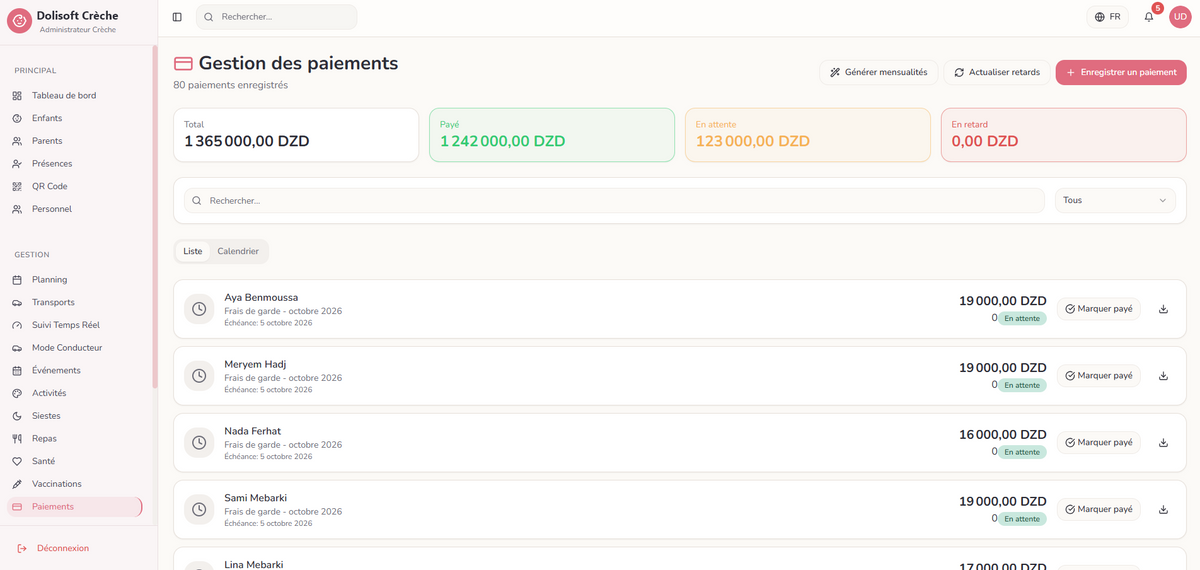This screenshot has height=570, width=1200.
Task: Click the UD user avatar
Action: pos(1180,17)
